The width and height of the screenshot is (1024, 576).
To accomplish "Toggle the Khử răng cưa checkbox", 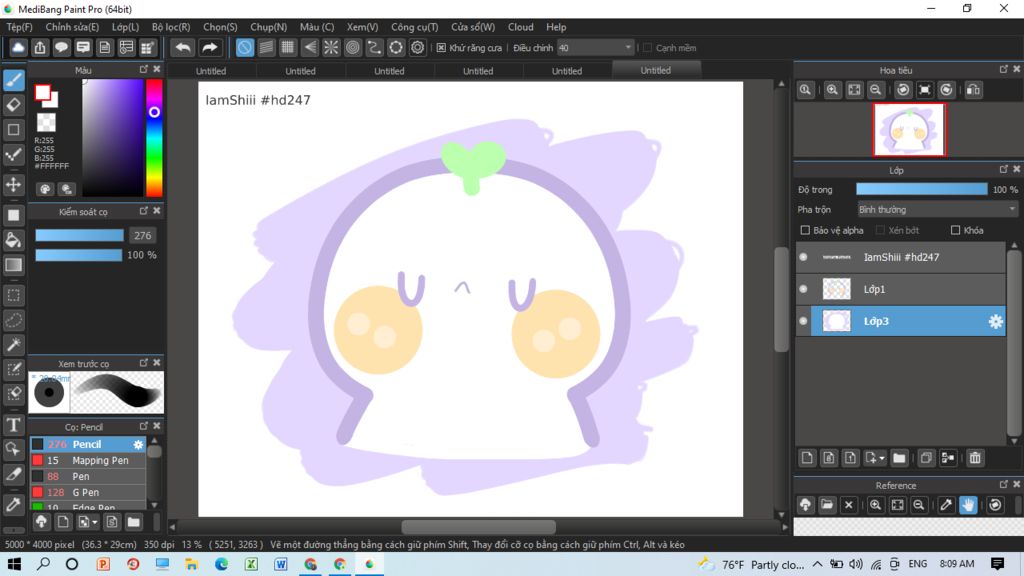I will [441, 48].
